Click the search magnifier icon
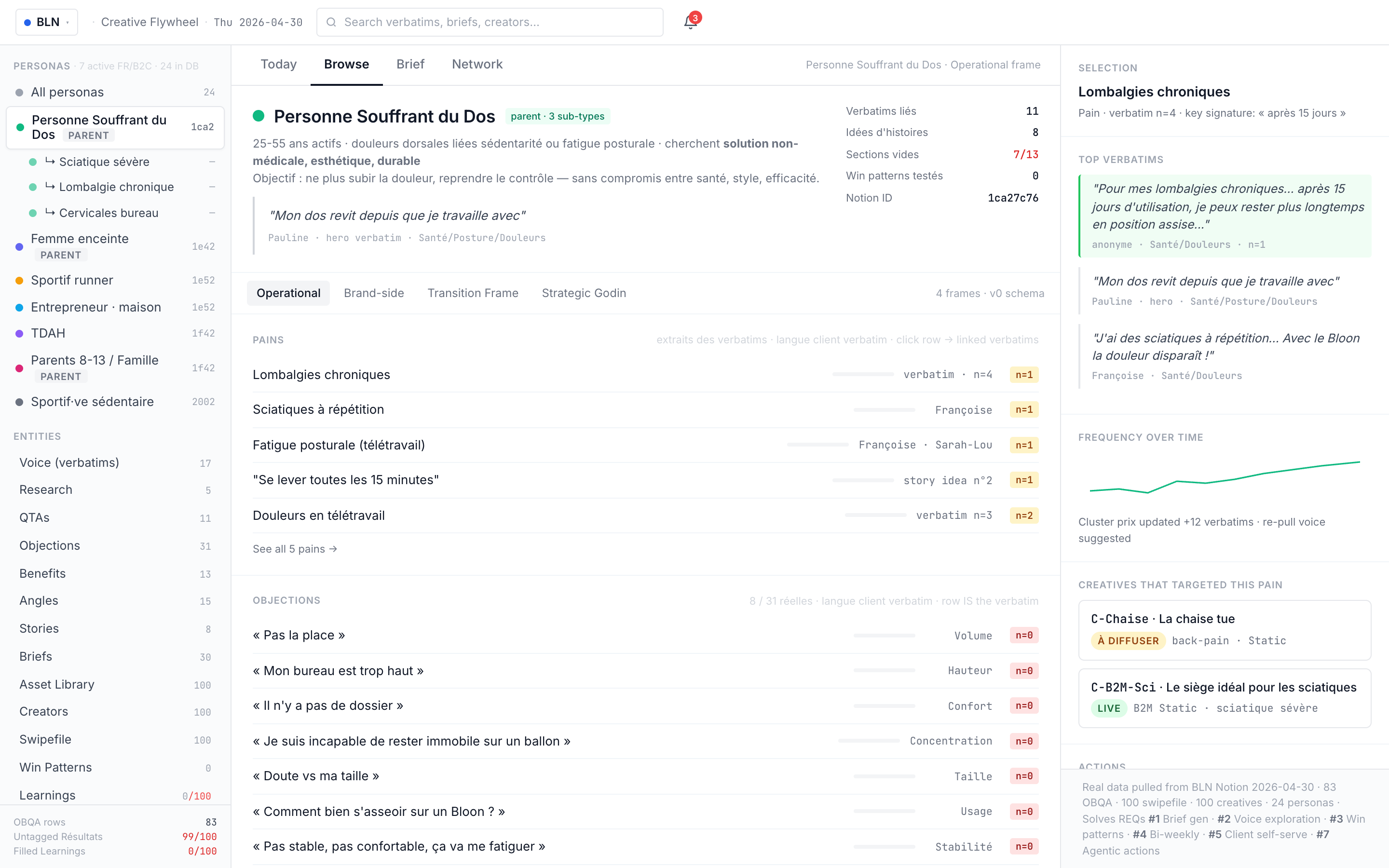Image resolution: width=1389 pixels, height=868 pixels. point(331,22)
